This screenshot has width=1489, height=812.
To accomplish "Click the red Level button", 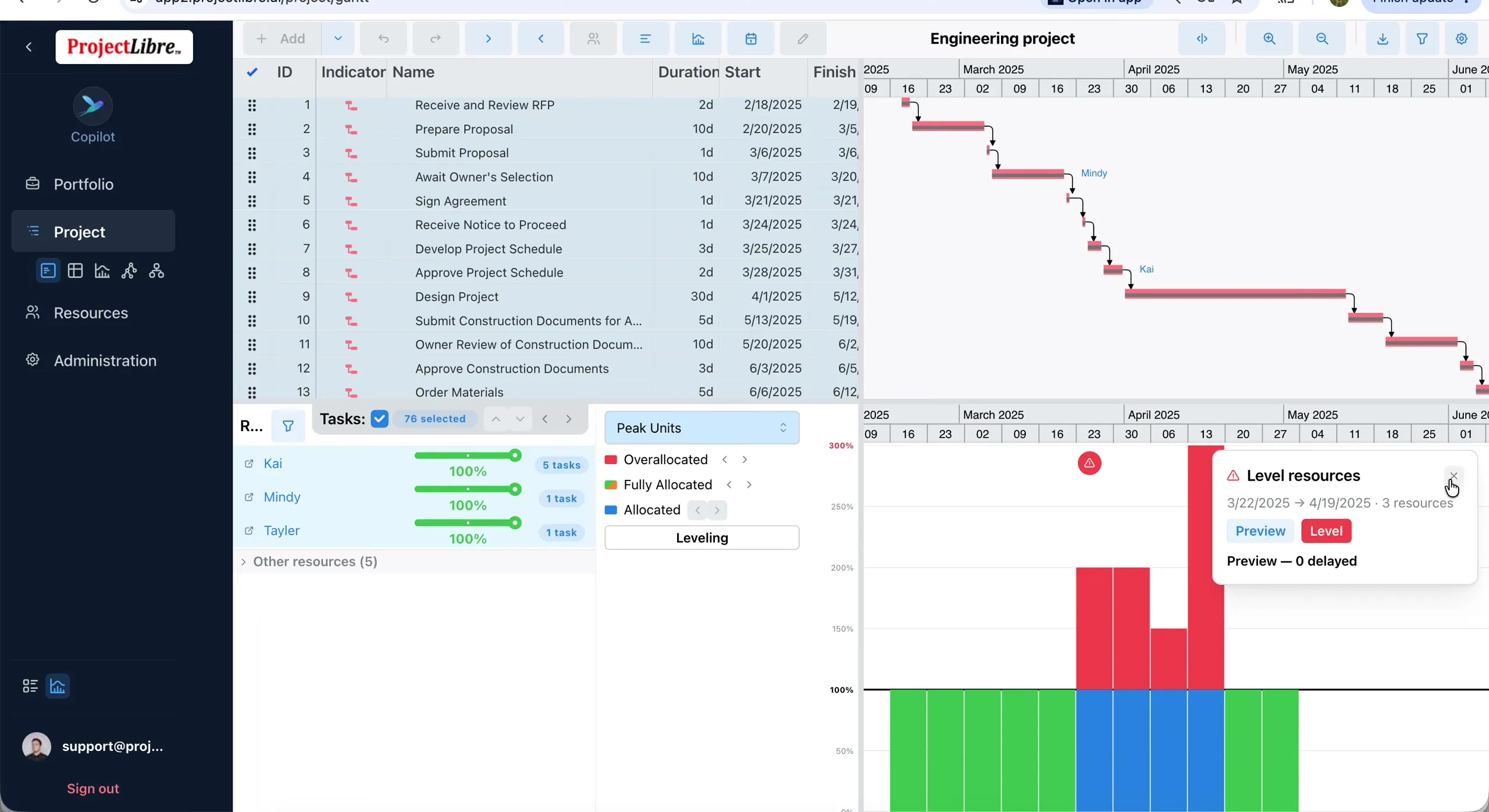I will (1326, 530).
